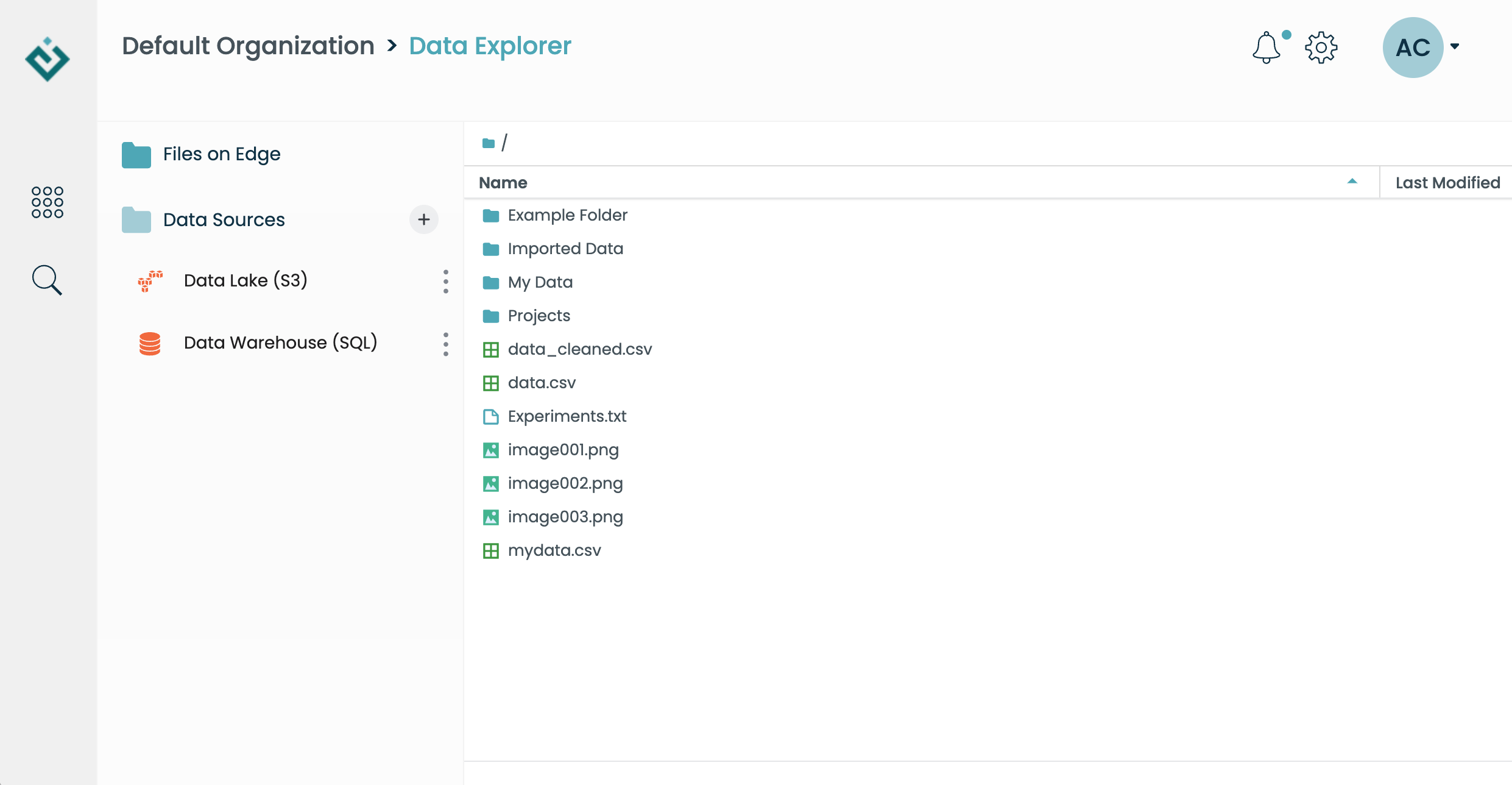
Task: Click the Data Sources folder icon
Action: click(136, 220)
